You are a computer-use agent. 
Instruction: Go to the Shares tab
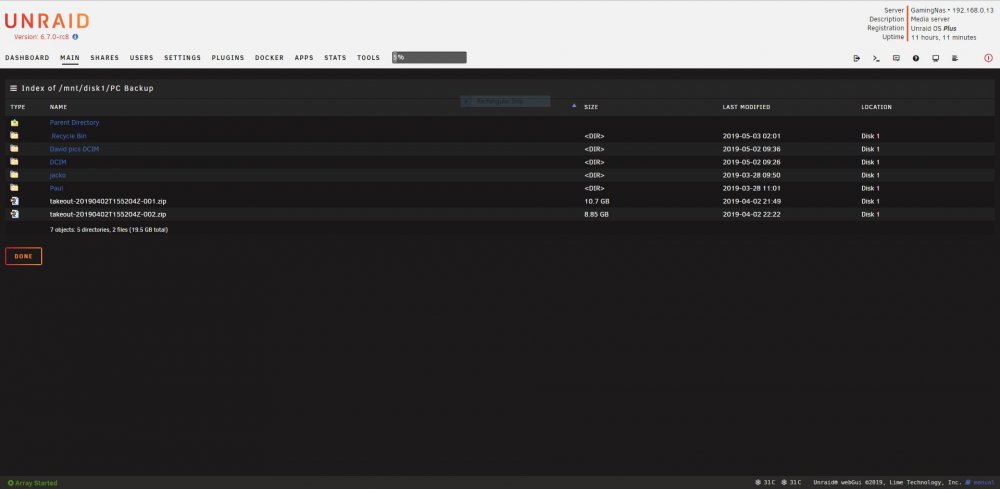coord(105,58)
